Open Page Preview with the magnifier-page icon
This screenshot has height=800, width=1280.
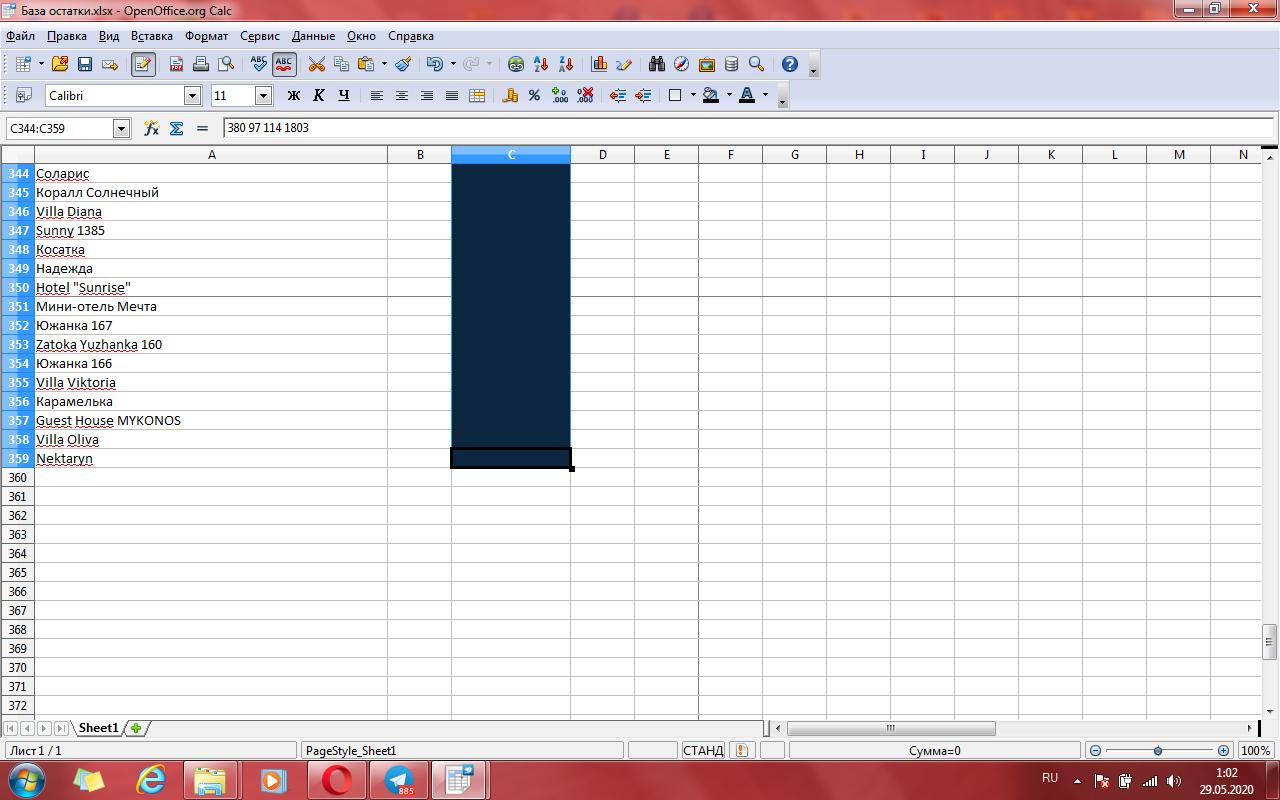(226, 64)
